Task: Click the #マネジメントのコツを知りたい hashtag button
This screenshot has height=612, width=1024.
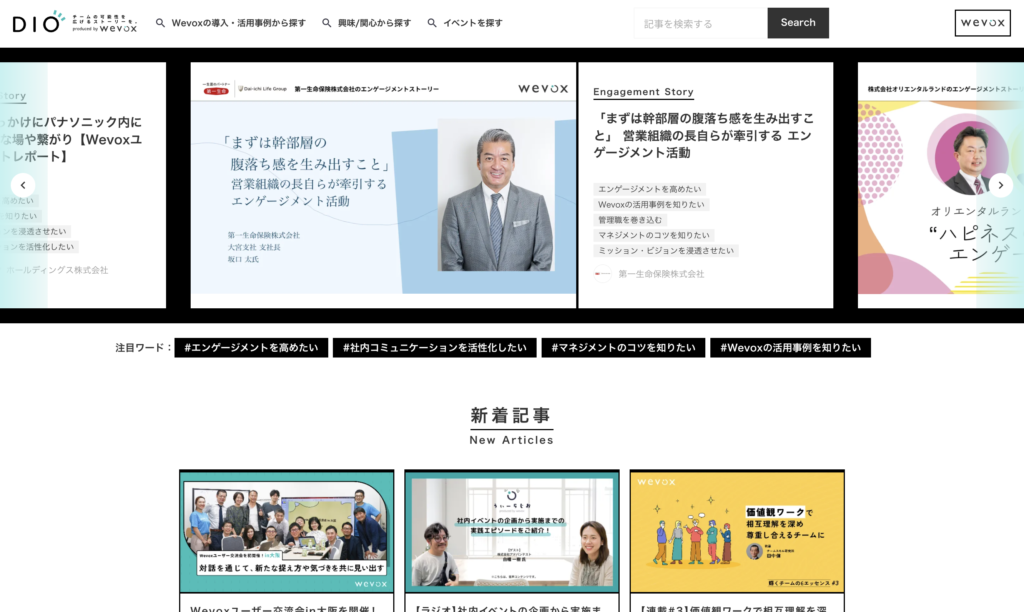Action: click(x=623, y=347)
